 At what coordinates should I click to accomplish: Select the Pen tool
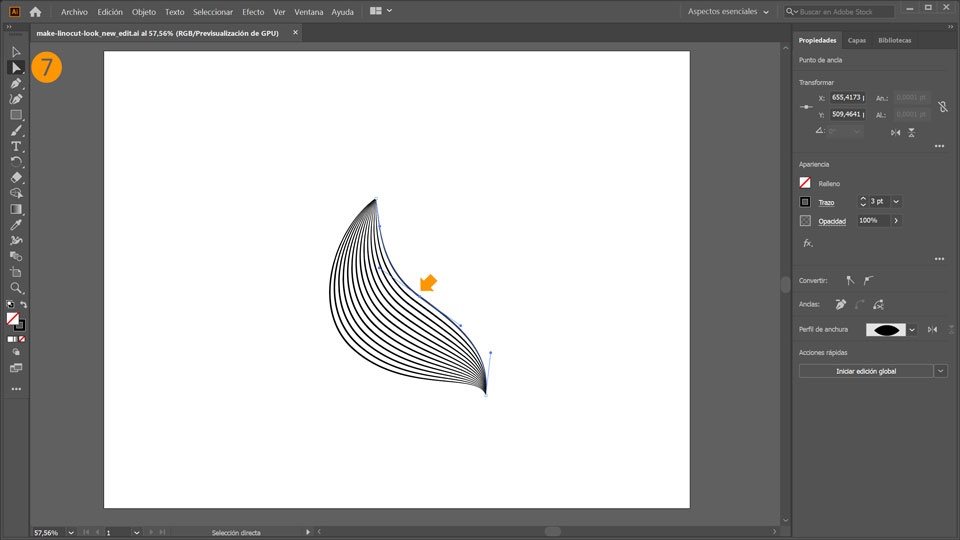pos(16,83)
